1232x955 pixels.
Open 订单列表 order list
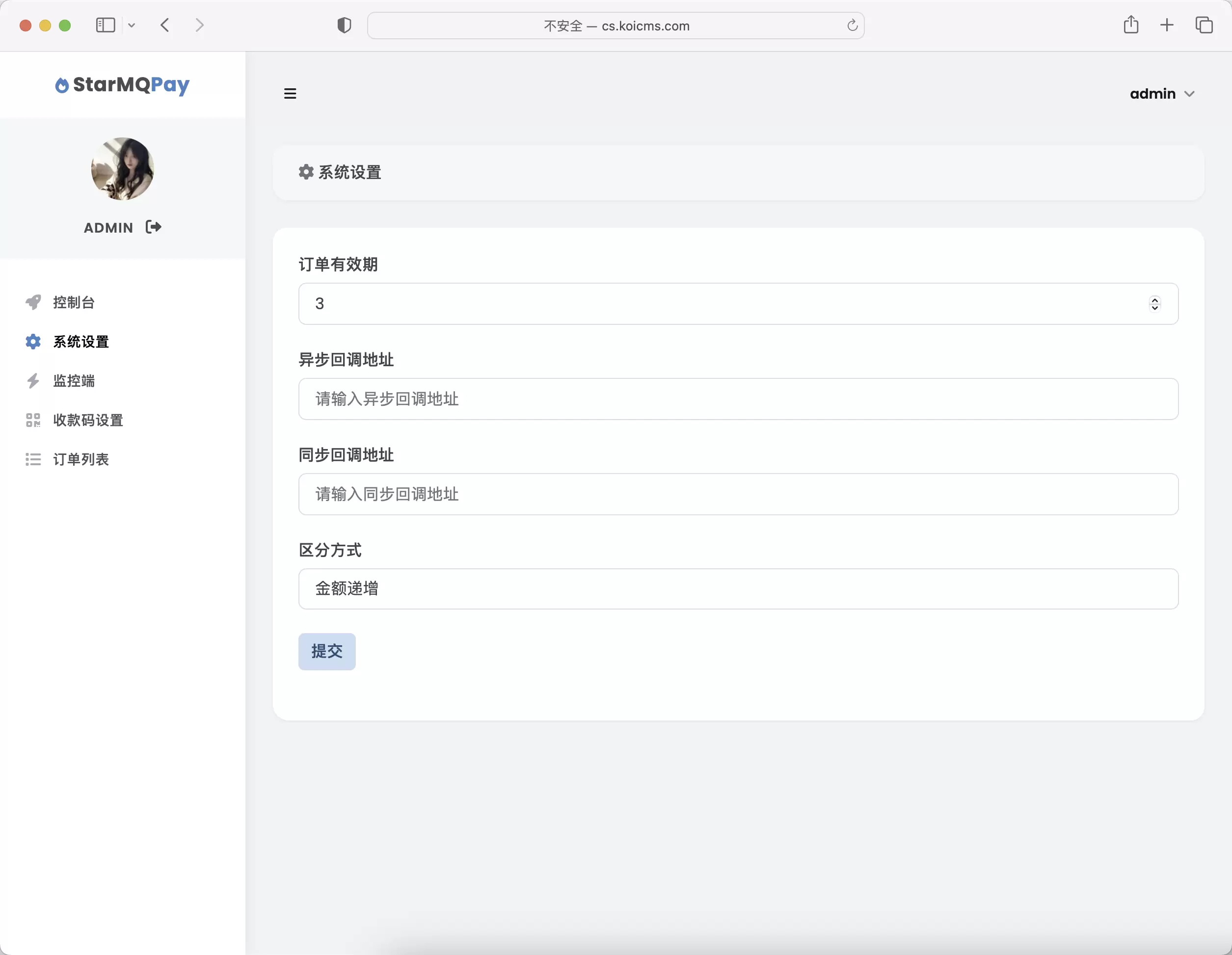(x=80, y=458)
